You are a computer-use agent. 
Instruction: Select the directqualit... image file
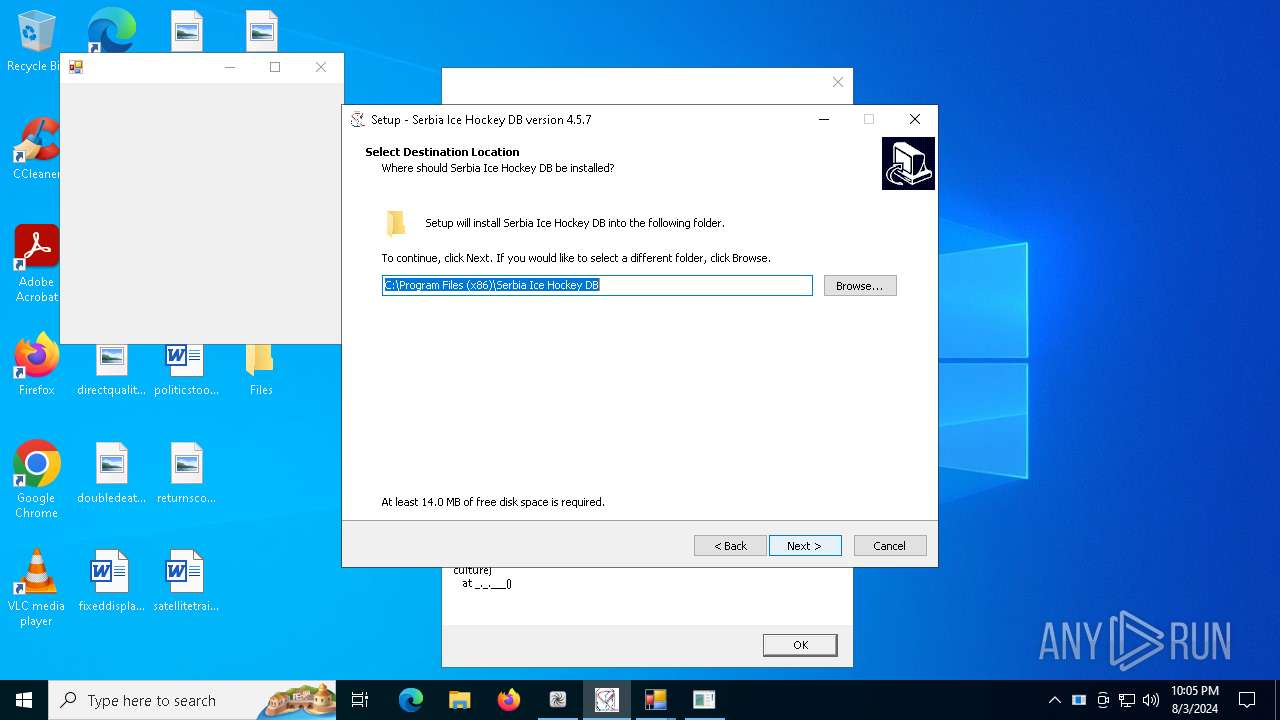[111, 368]
